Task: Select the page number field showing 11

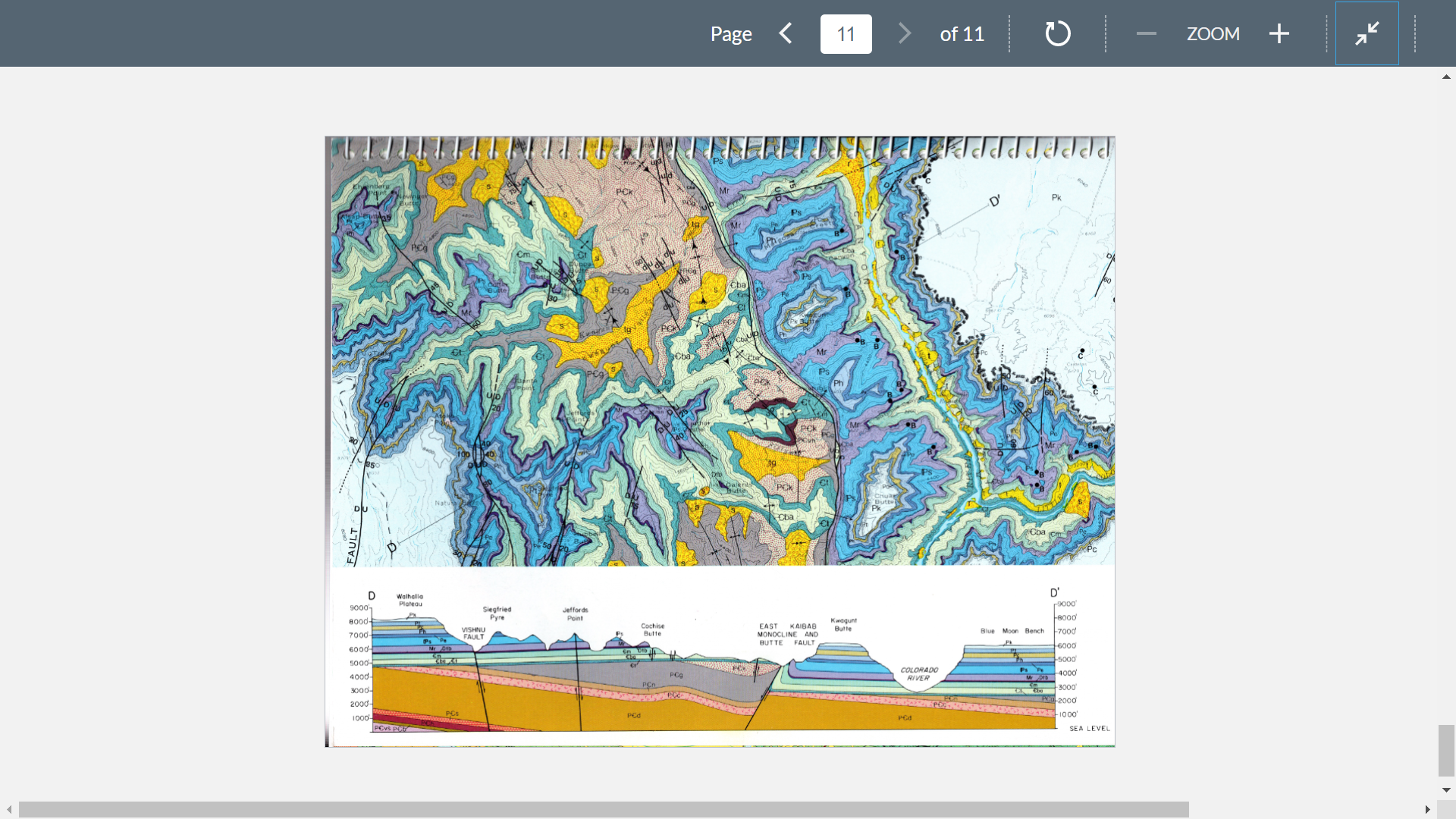Action: pyautogui.click(x=846, y=33)
